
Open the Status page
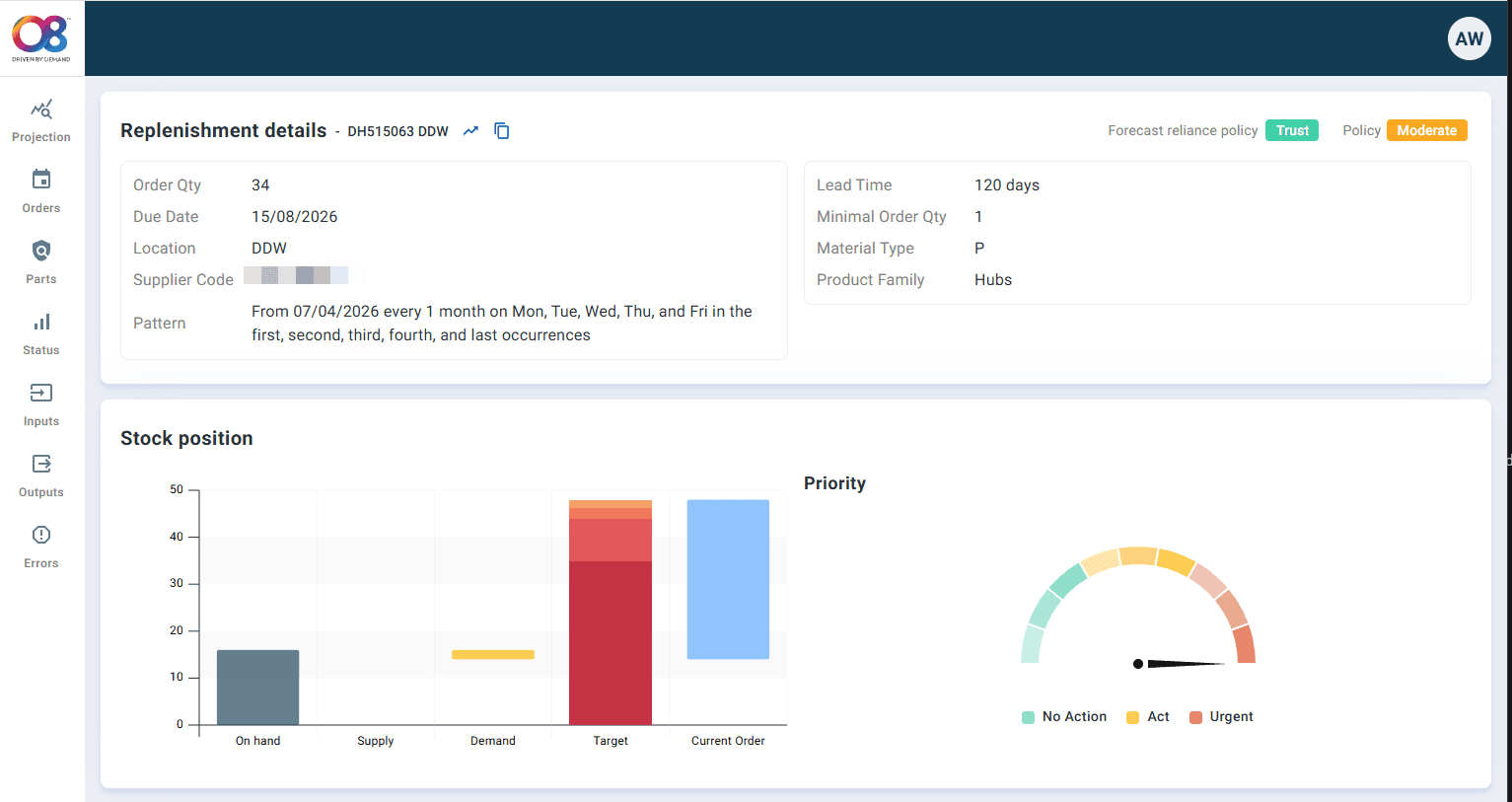click(40, 331)
